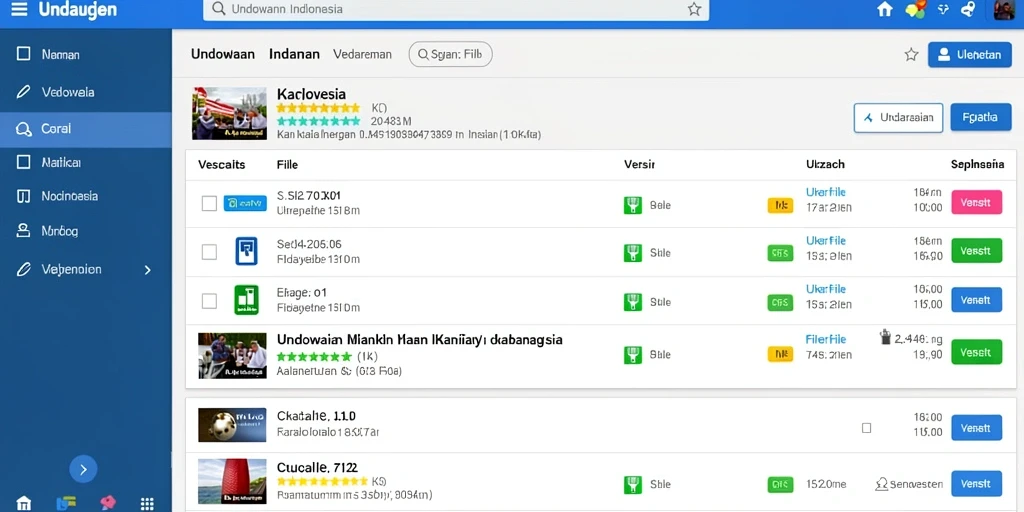Click the grid apps icon at sidebar bottom
Viewport: 1024px width, 512px height.
[147, 504]
